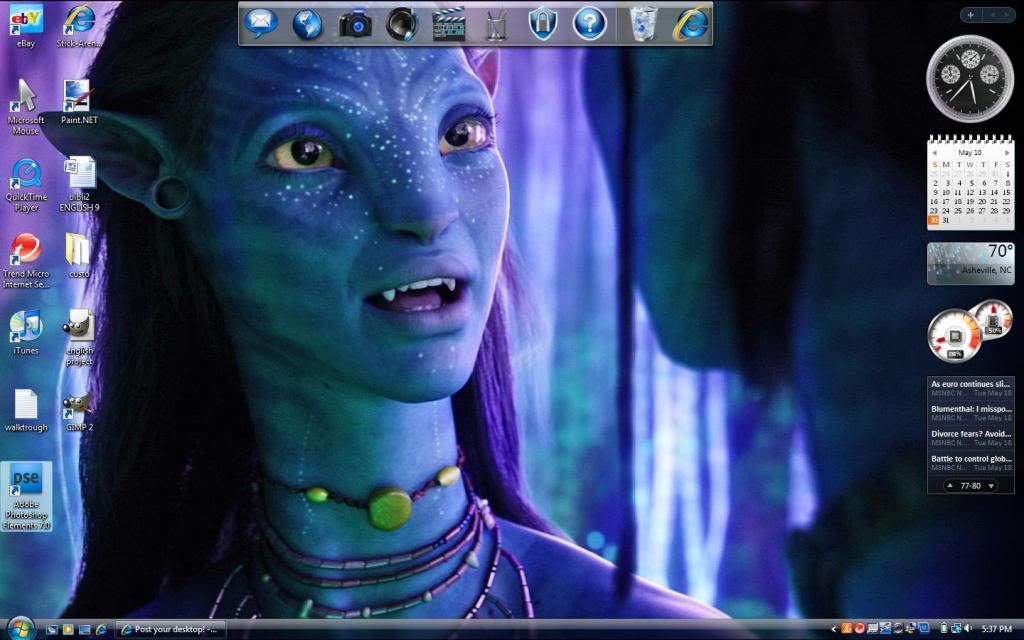Click the Windows Start orb
This screenshot has width=1024, height=640.
point(20,628)
